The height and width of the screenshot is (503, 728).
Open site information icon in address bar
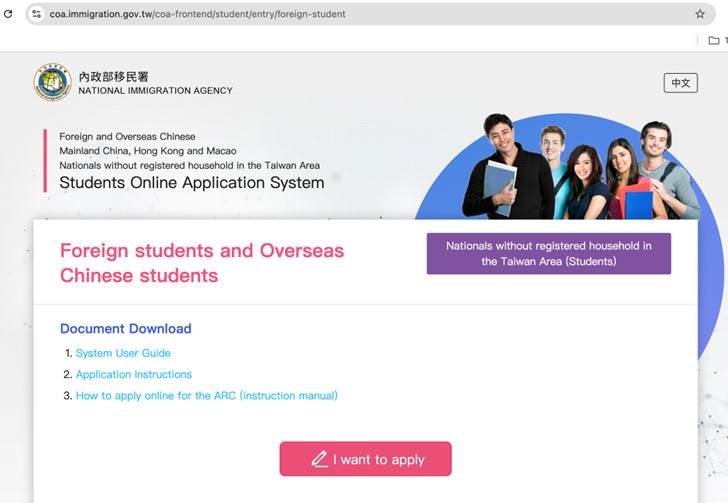coord(37,14)
